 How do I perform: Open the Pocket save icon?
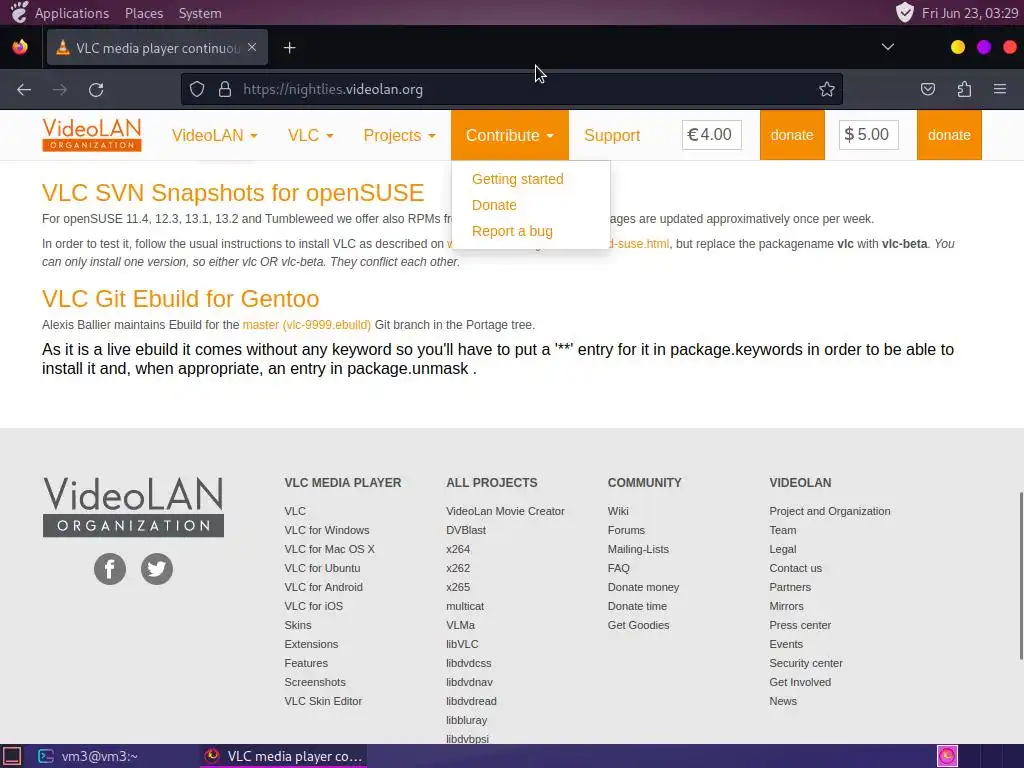pyautogui.click(x=927, y=89)
